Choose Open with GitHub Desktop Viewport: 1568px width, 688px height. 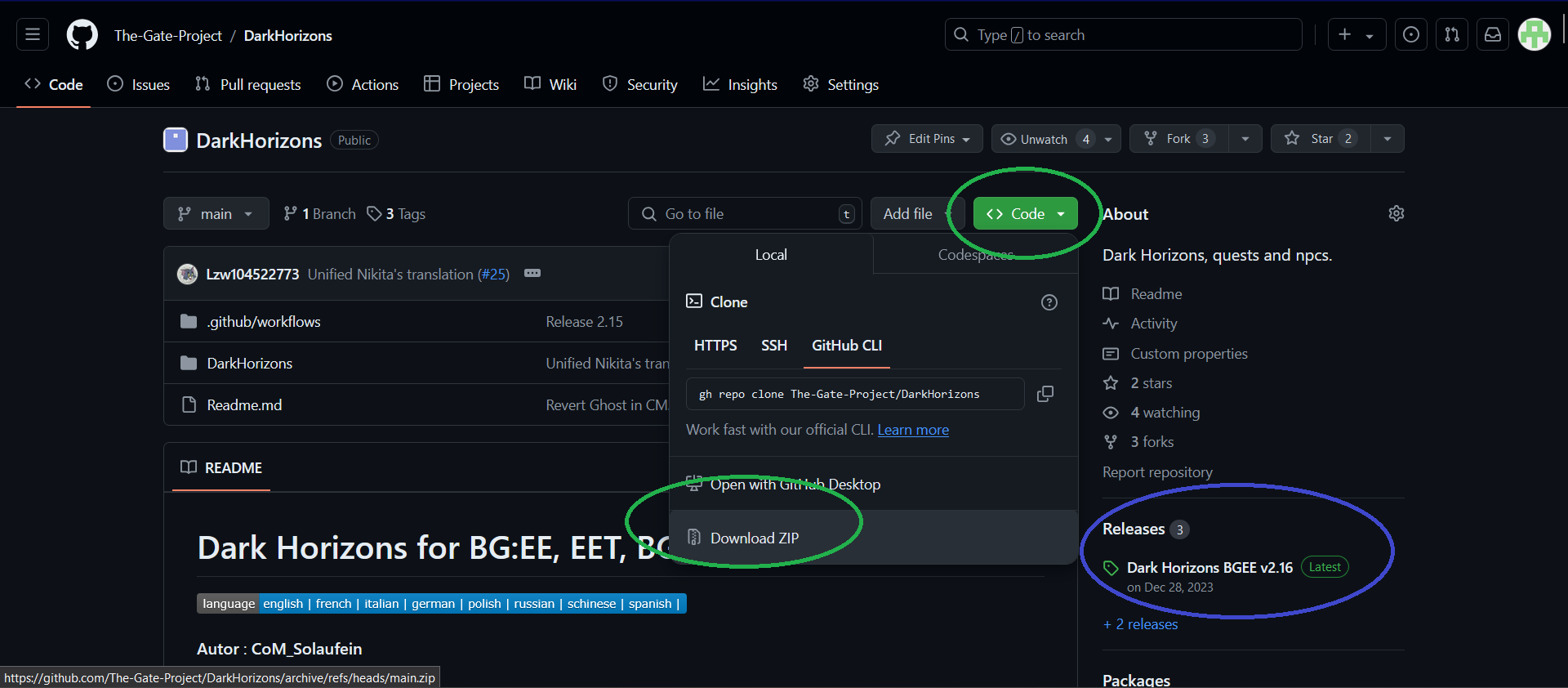coord(874,484)
